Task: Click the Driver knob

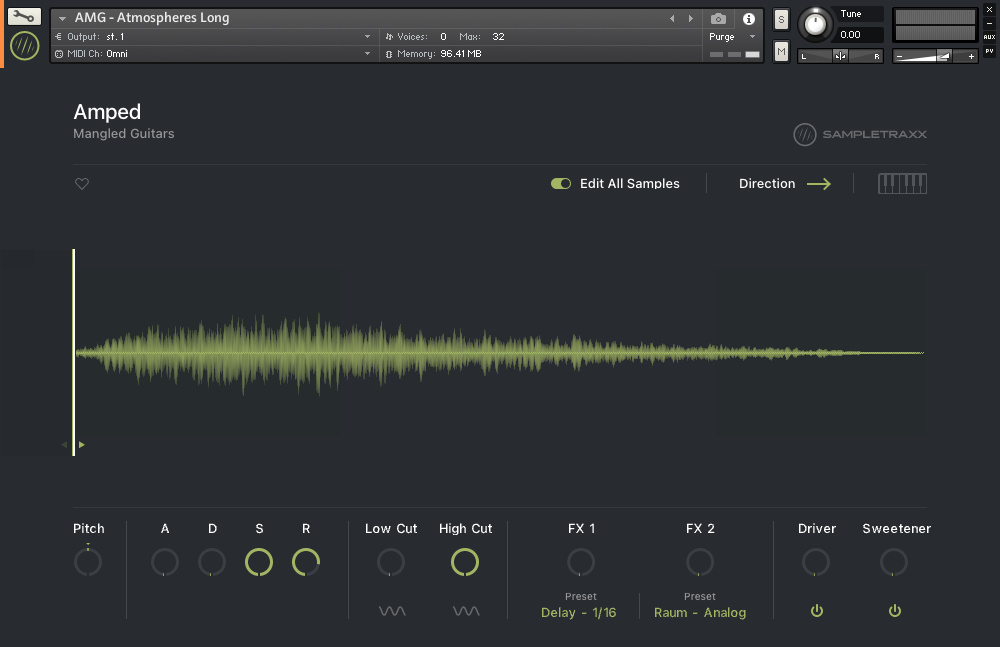Action: pyautogui.click(x=816, y=562)
